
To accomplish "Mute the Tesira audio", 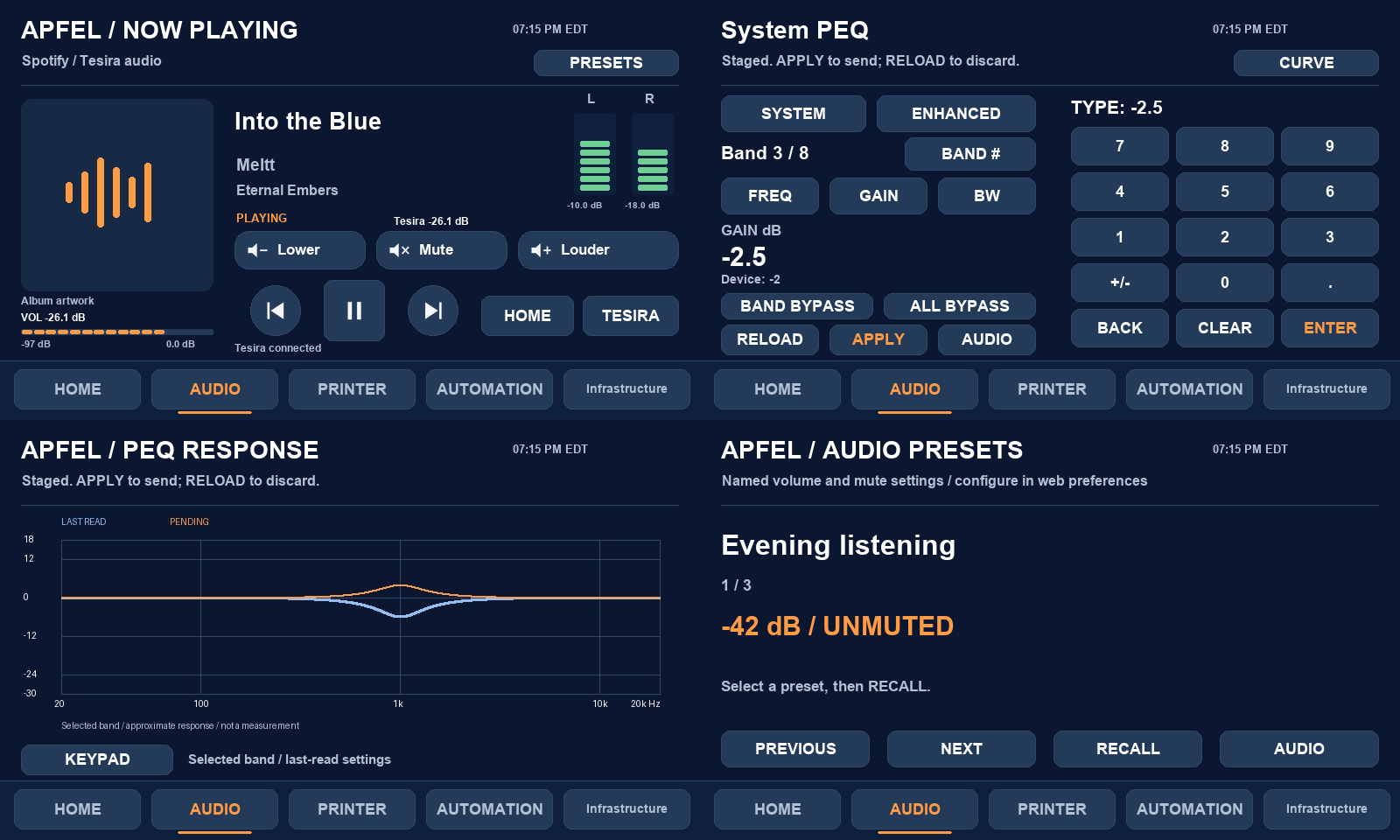I will click(x=442, y=250).
